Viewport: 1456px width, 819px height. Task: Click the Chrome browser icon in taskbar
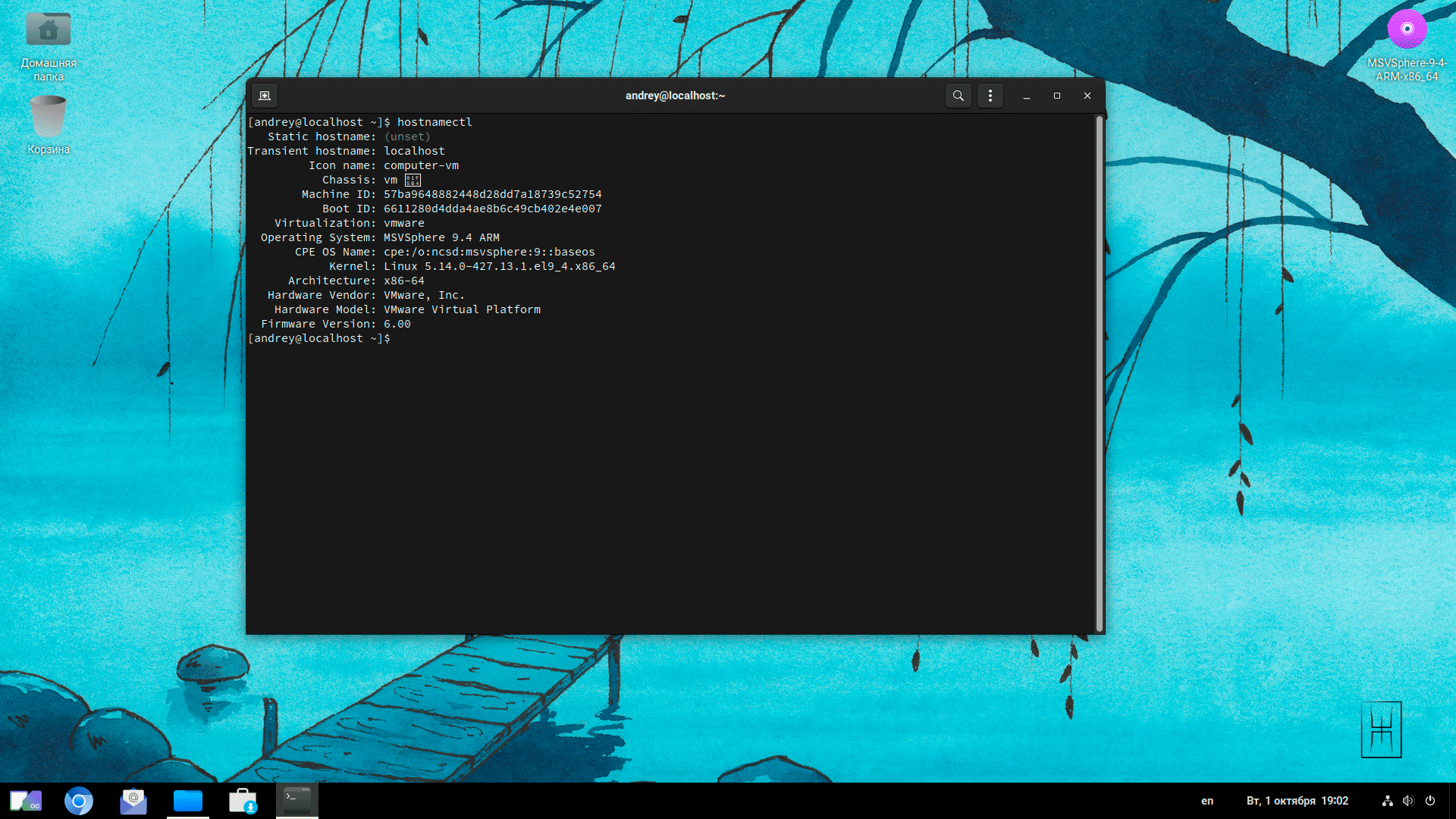click(x=78, y=800)
